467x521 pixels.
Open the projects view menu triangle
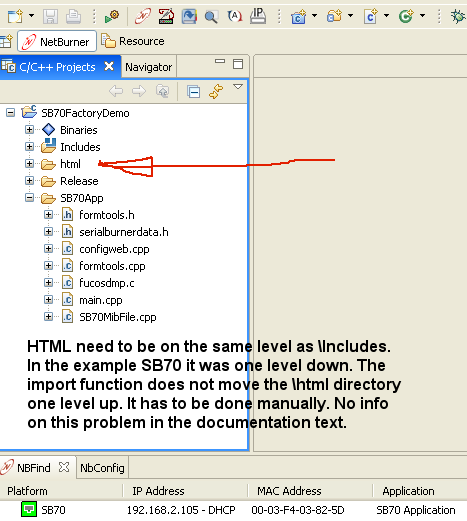tap(238, 87)
